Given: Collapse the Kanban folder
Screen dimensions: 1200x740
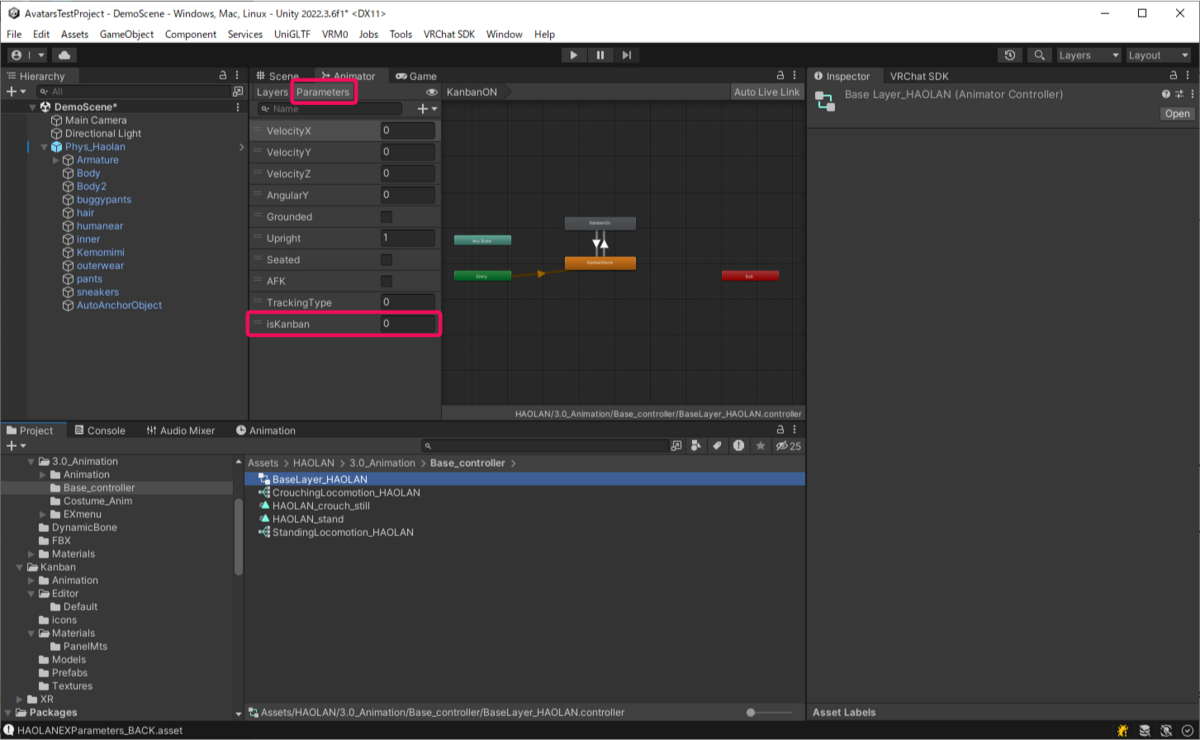Looking at the screenshot, I should [21, 567].
